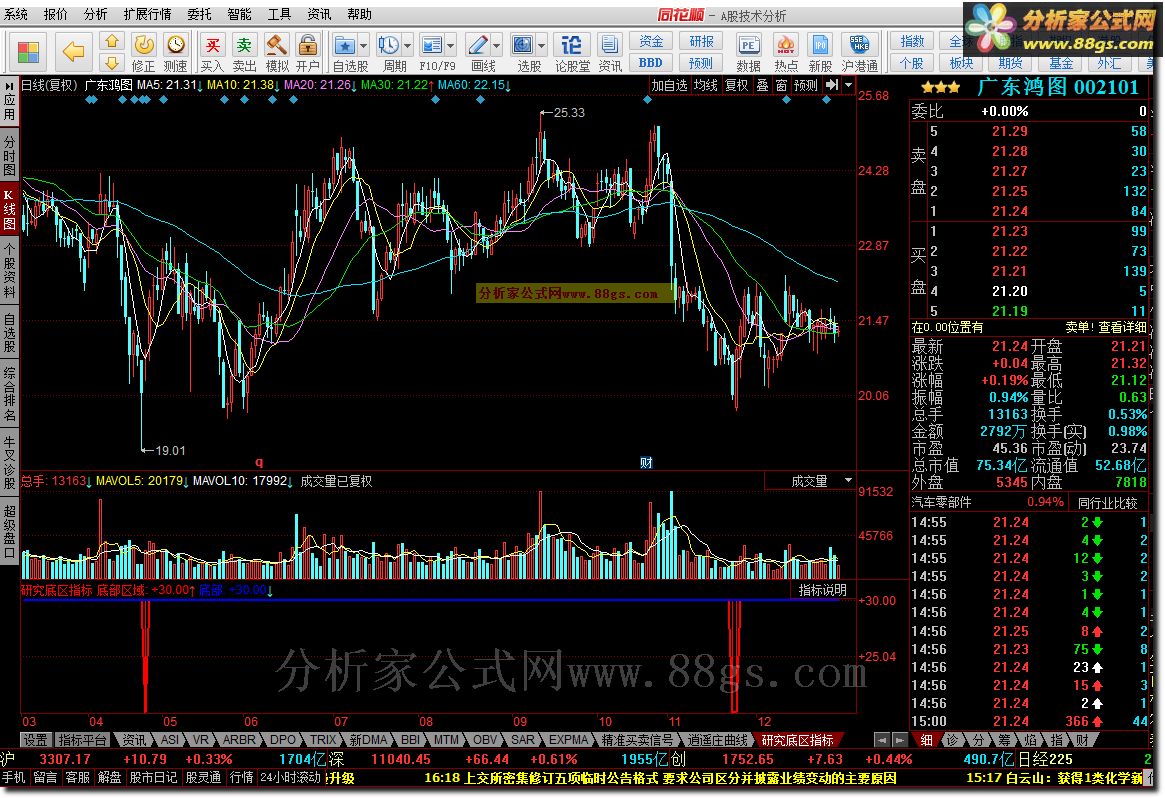Toggle 均线 moving average display
This screenshot has width=1165, height=798.
(x=705, y=85)
